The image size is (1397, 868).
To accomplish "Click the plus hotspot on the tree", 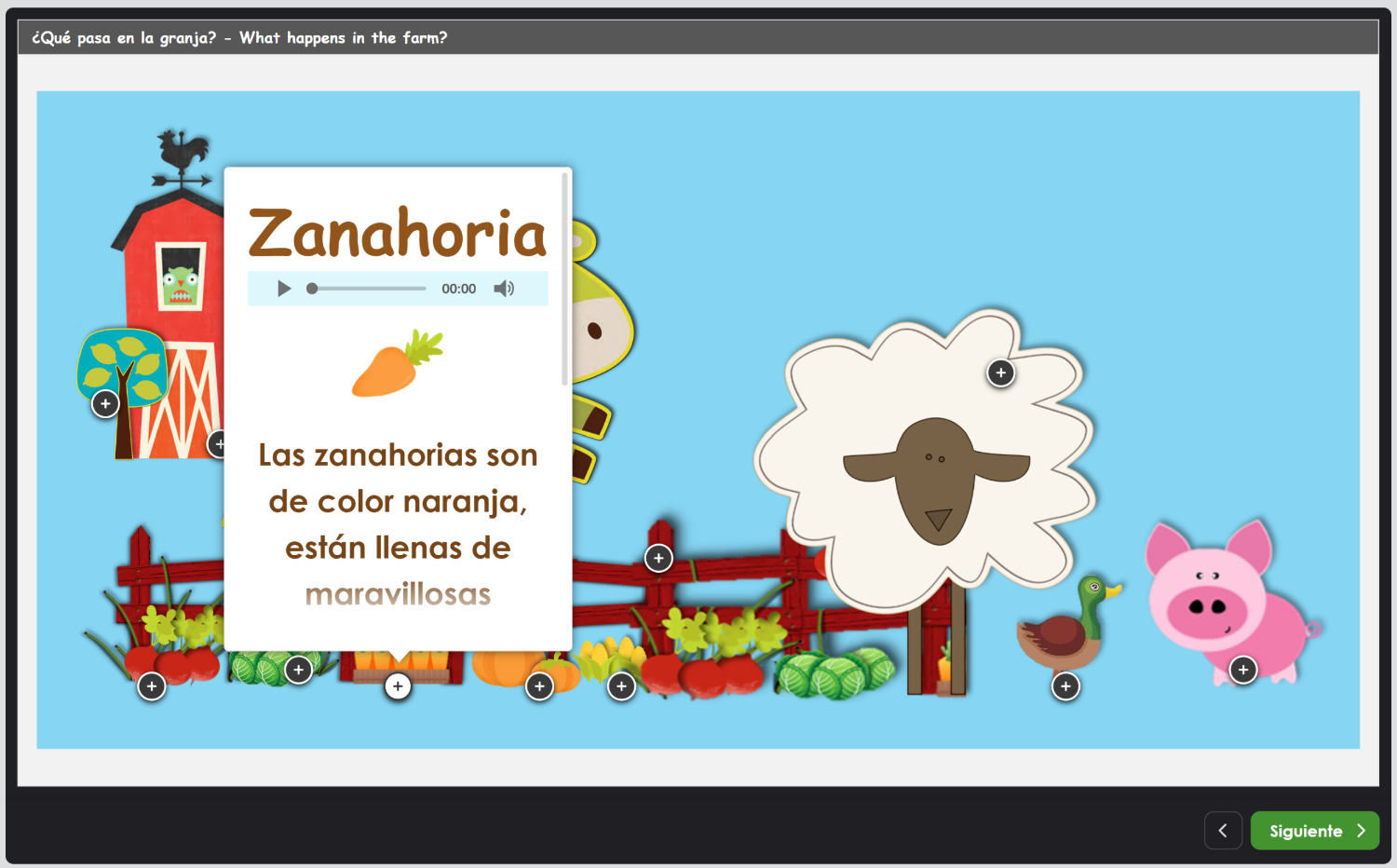I will pyautogui.click(x=105, y=404).
